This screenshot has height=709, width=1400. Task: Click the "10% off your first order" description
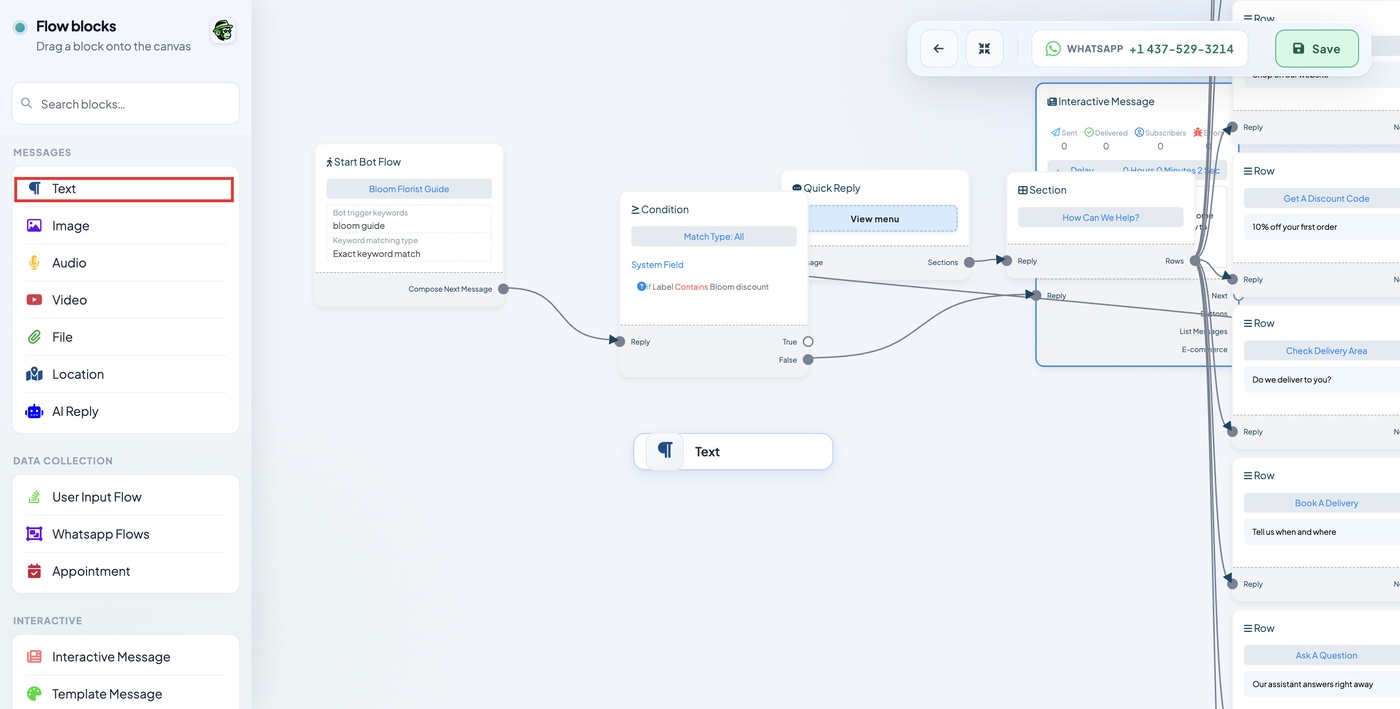(1294, 227)
